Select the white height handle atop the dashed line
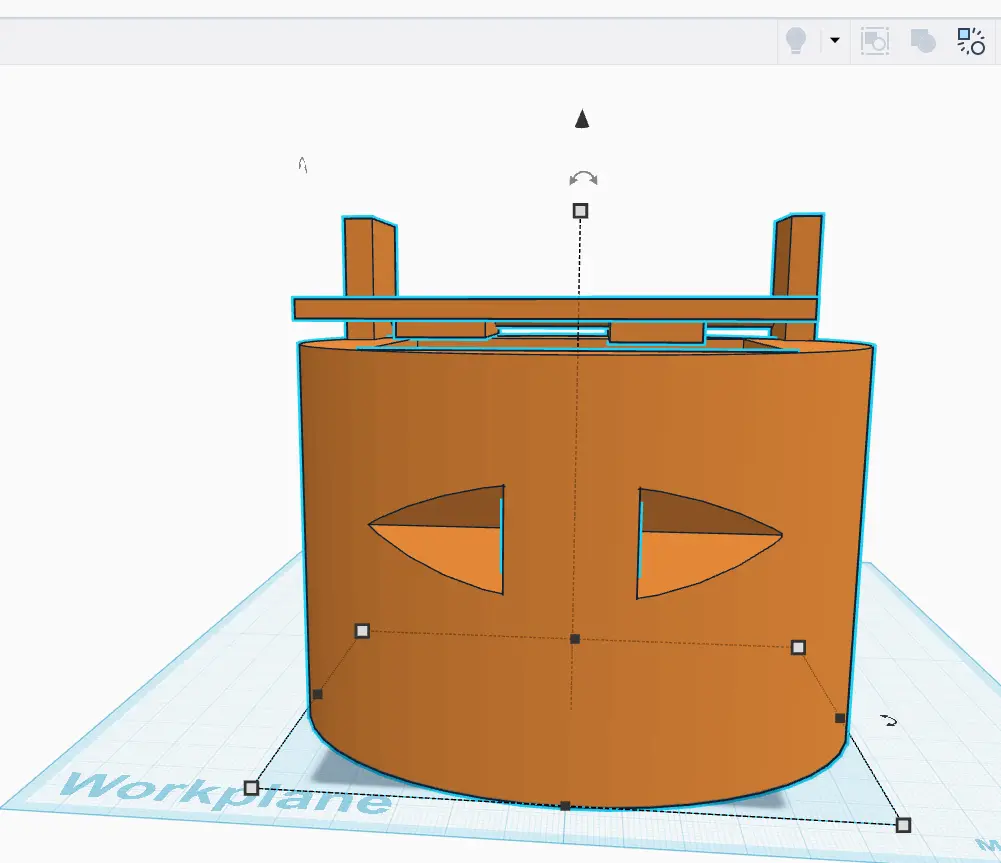Viewport: 1001px width, 863px height. coord(580,211)
